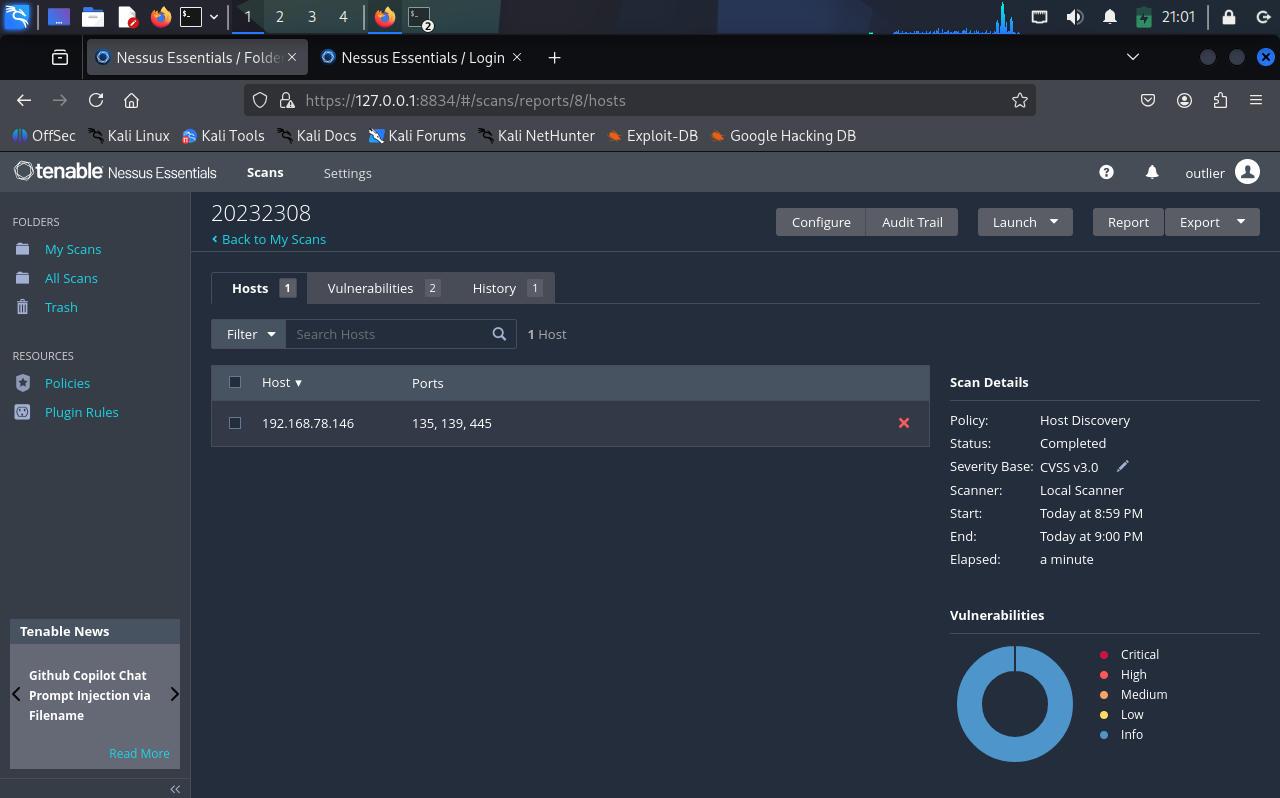Open the system notifications bell in top panel
Viewport: 1280px width, 798px height.
tap(1110, 17)
